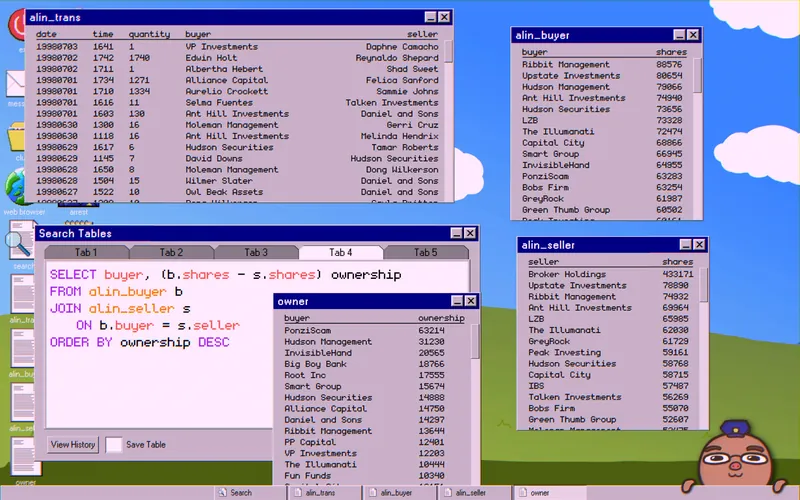
Task: Minimize the alin_trans window
Action: 431,17
